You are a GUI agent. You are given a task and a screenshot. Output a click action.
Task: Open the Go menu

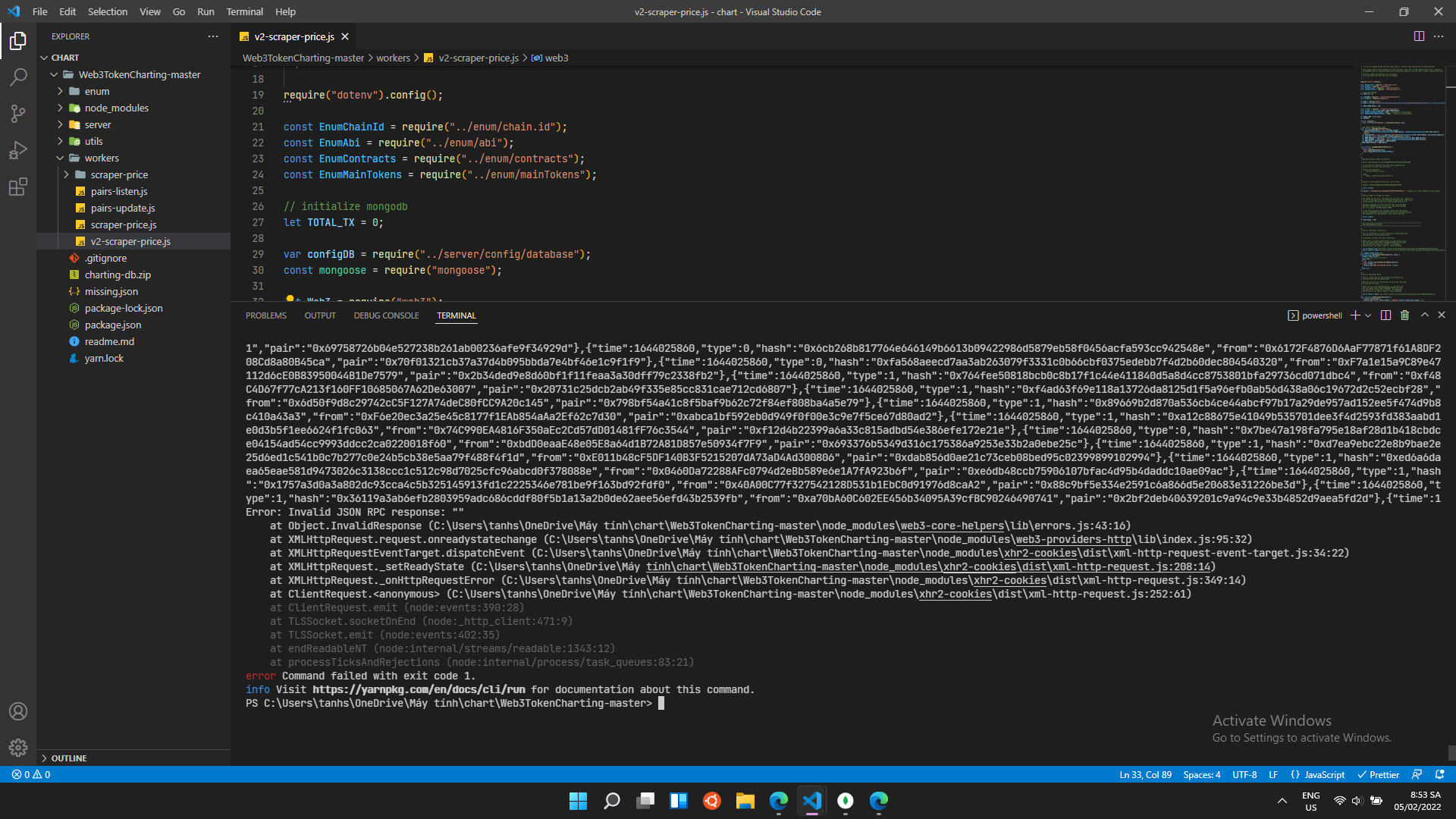(x=179, y=11)
